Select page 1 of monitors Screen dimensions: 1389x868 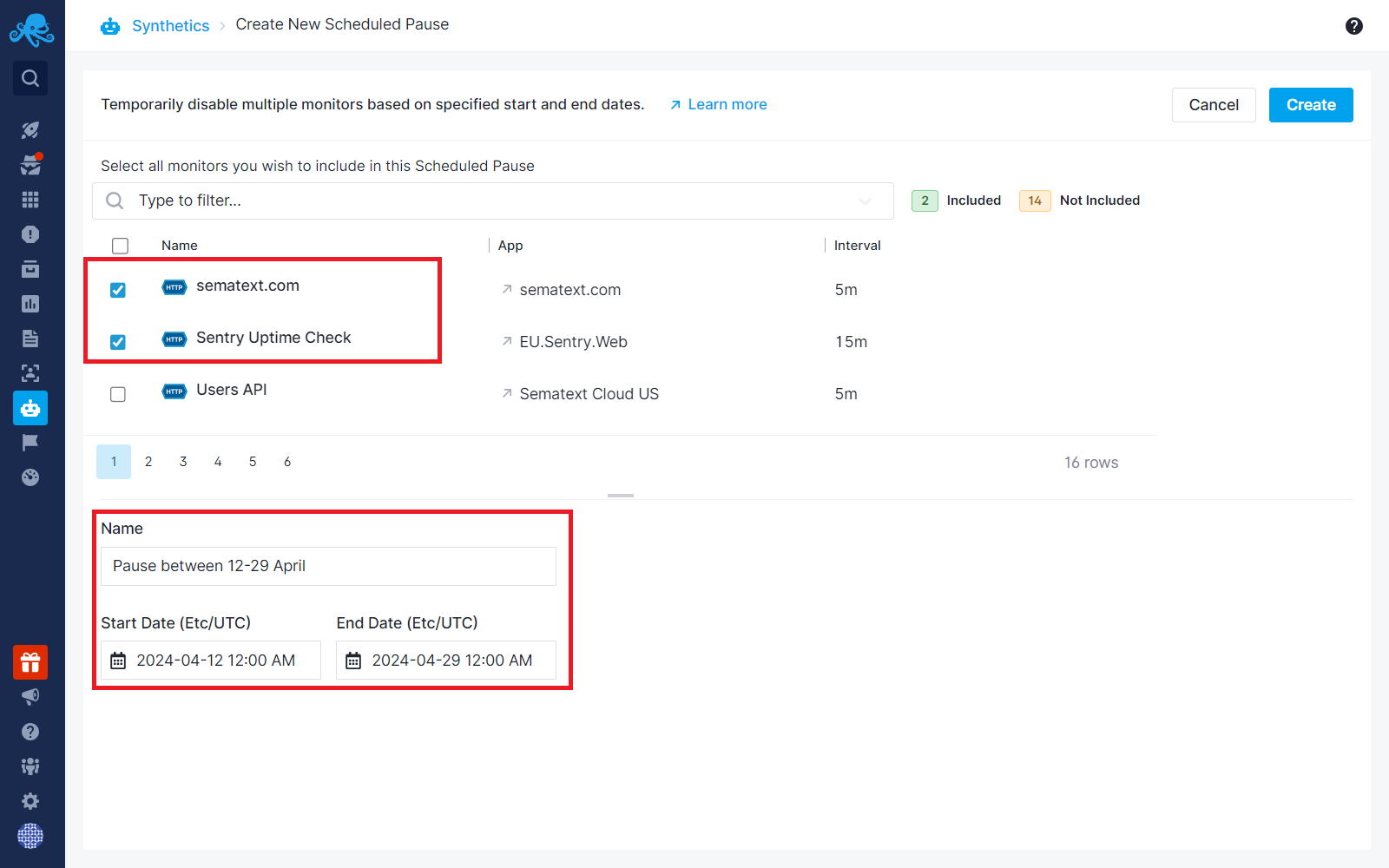tap(114, 462)
